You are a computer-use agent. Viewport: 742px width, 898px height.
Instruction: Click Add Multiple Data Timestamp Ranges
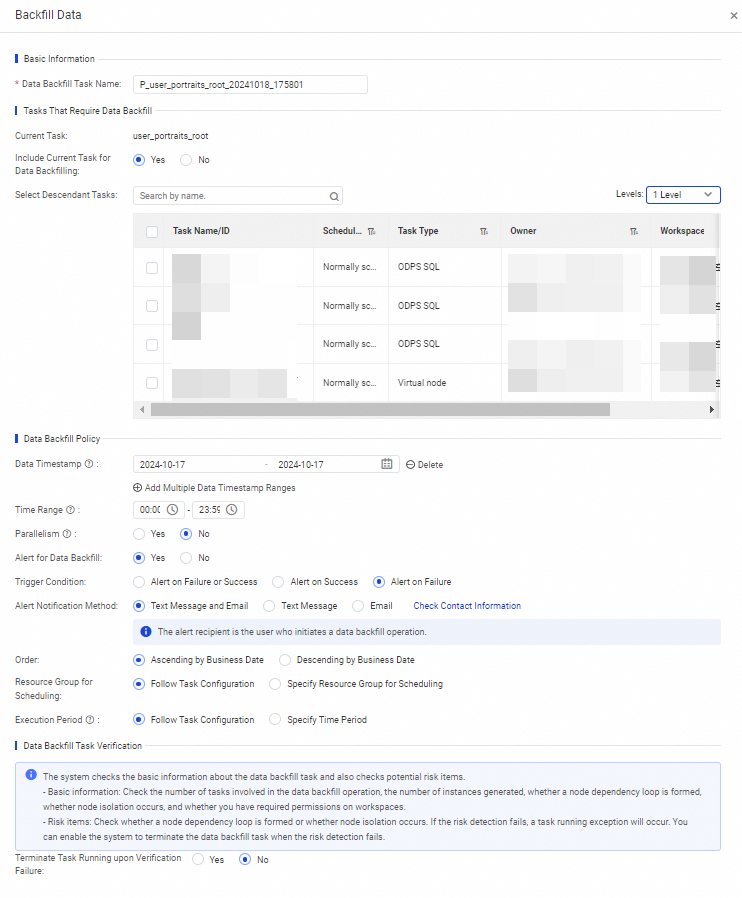(x=214, y=488)
